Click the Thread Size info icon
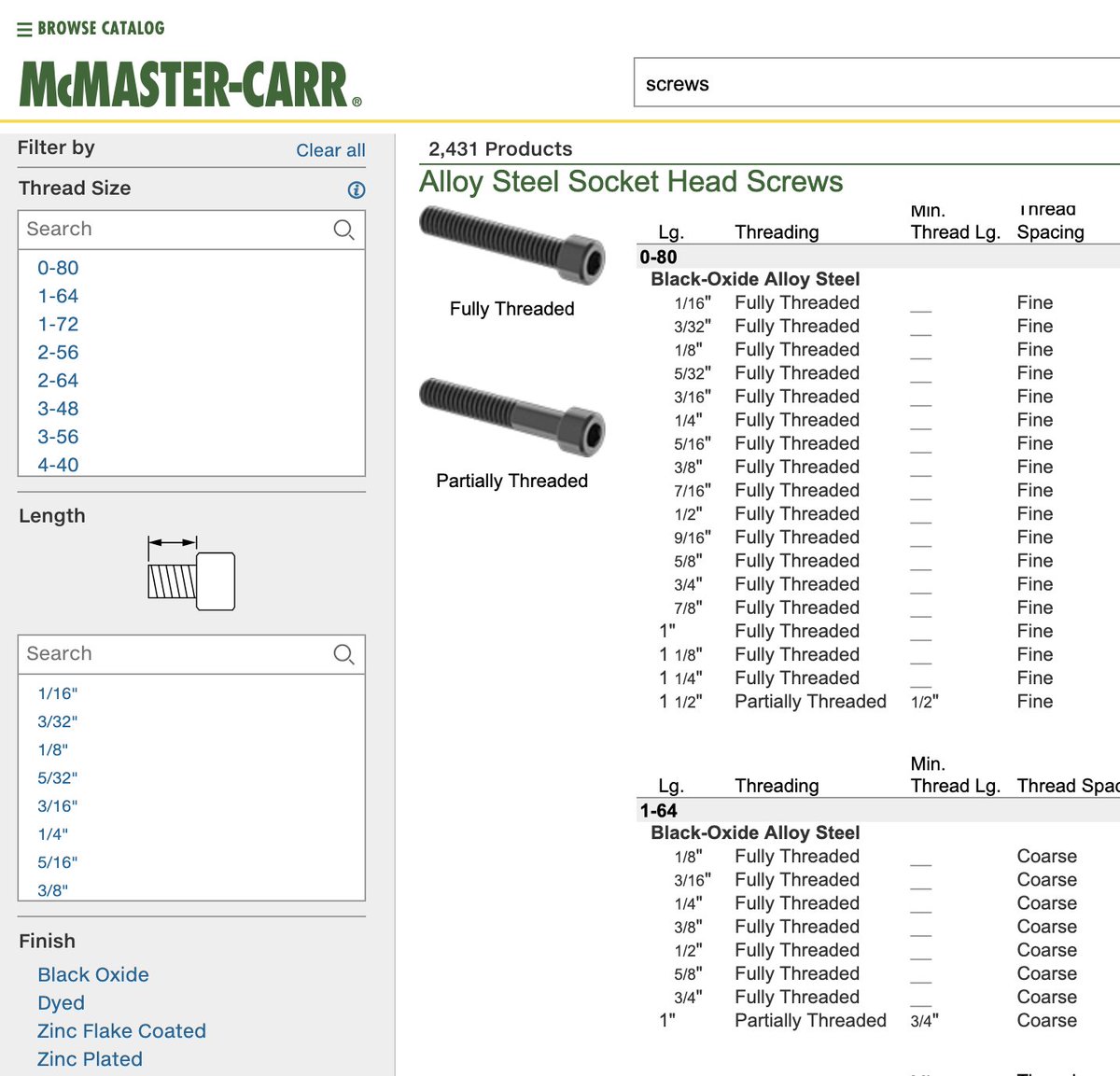 point(356,189)
